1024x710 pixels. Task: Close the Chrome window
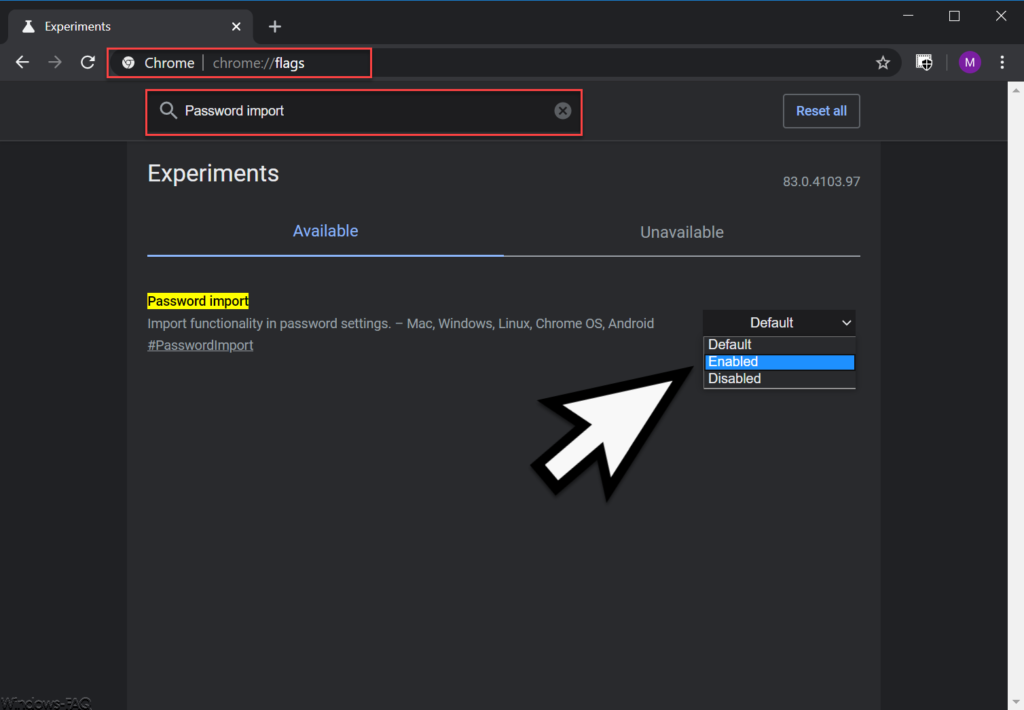pos(1001,16)
